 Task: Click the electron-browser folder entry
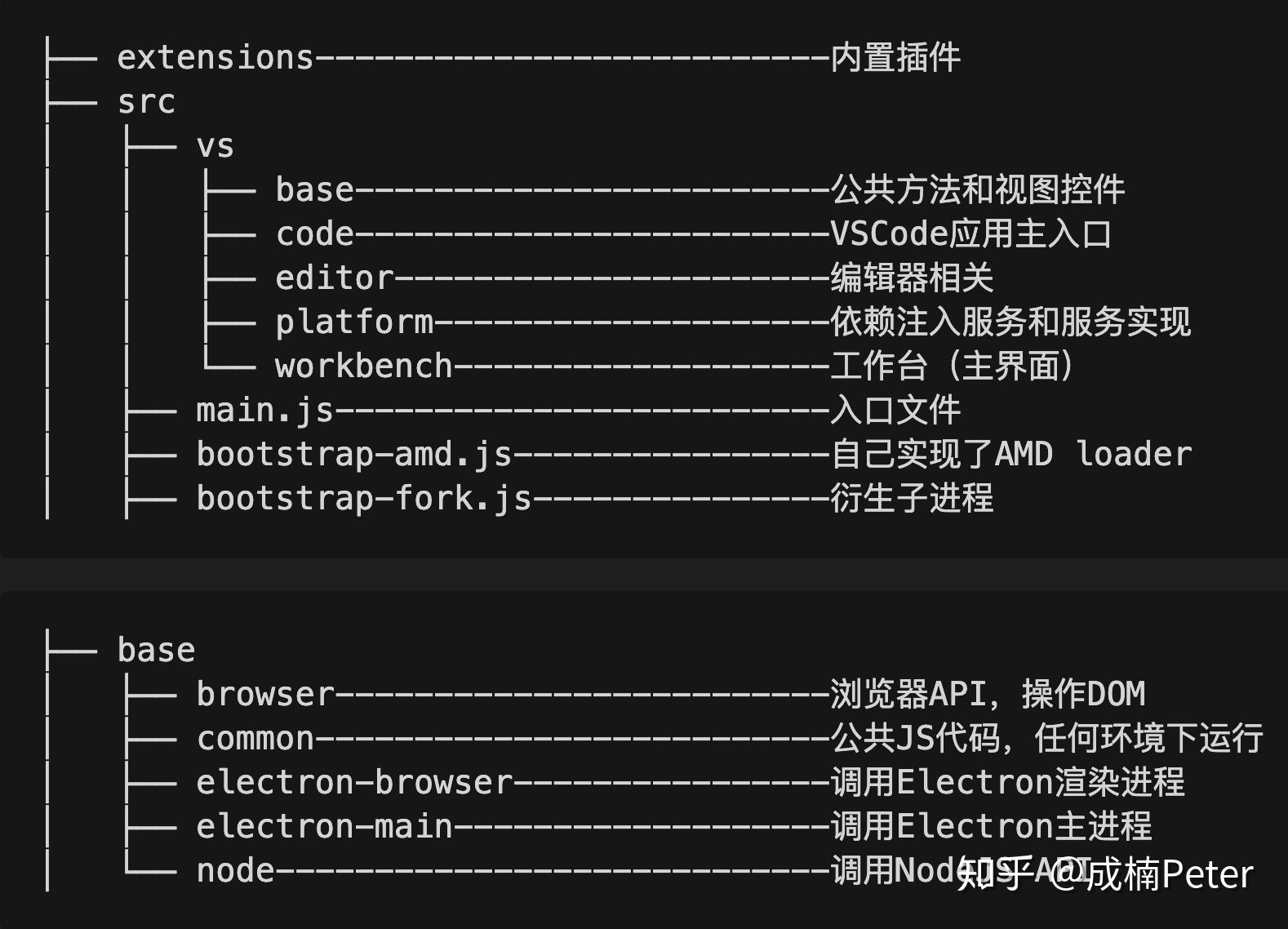pos(353,783)
